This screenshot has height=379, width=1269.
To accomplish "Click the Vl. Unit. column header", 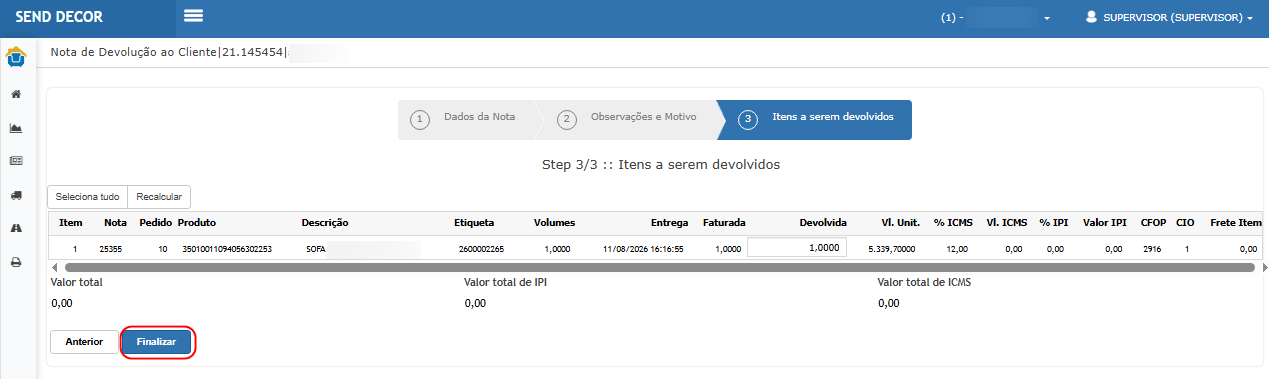I will click(x=900, y=222).
